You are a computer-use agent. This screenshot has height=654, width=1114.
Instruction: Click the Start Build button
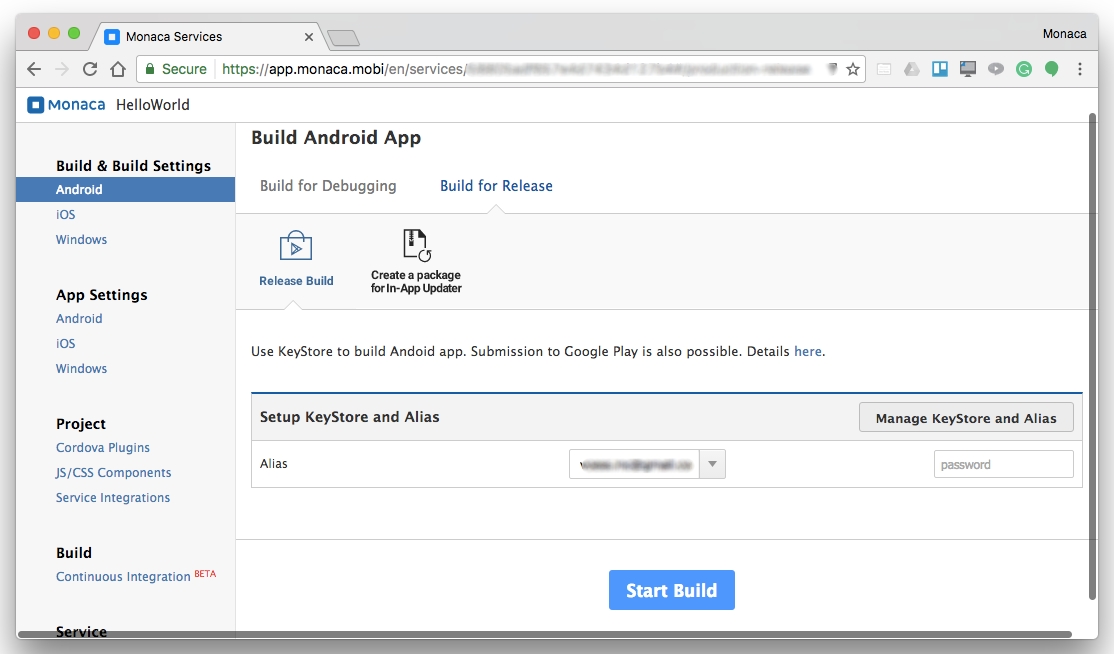(x=671, y=590)
